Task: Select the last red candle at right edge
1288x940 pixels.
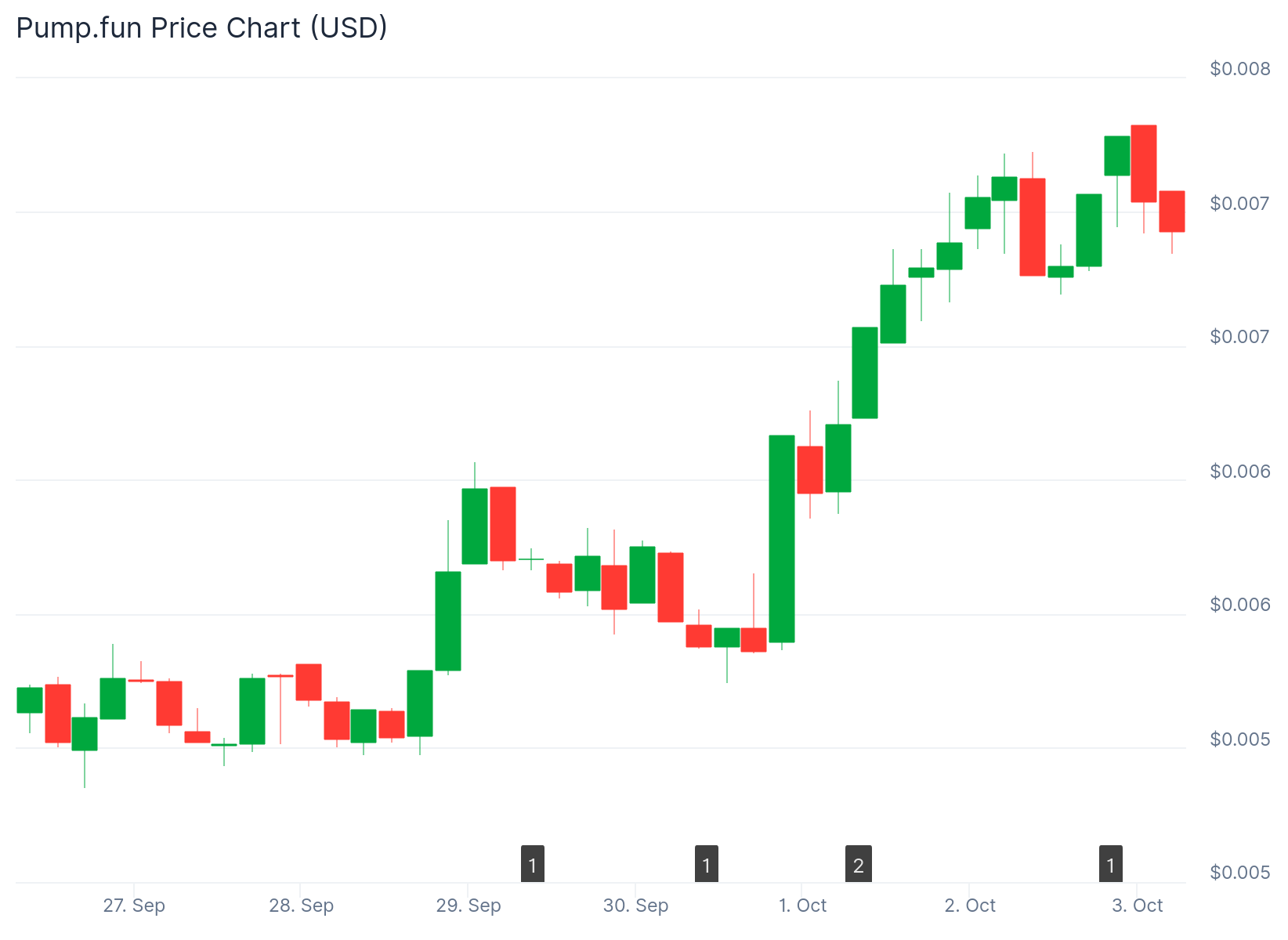Action: click(x=1172, y=211)
